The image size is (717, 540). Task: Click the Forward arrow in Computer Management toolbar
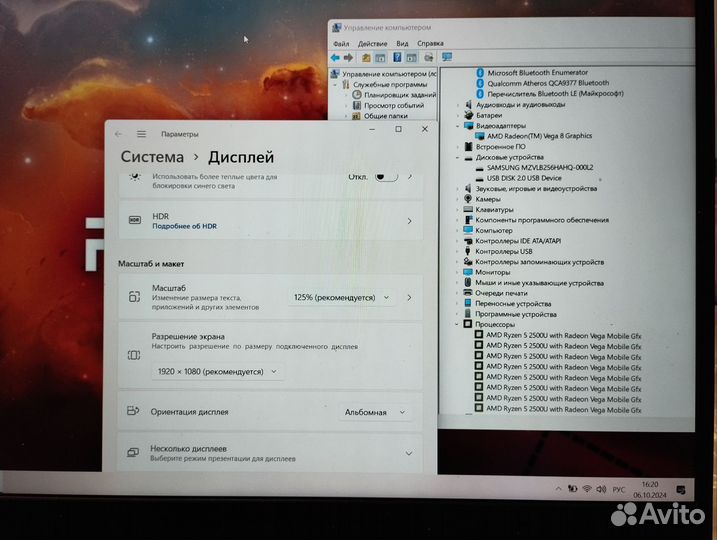click(348, 58)
